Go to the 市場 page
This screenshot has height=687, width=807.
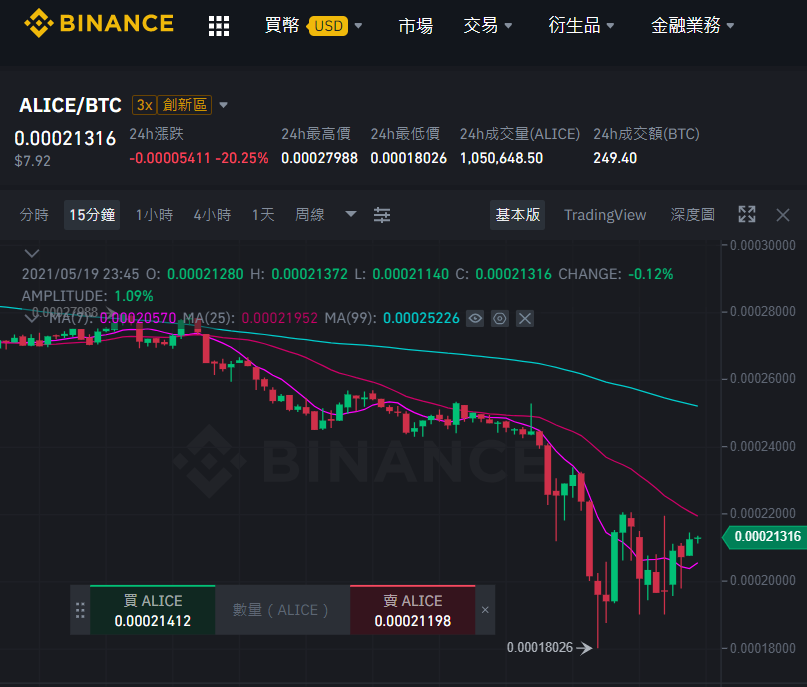pos(415,25)
